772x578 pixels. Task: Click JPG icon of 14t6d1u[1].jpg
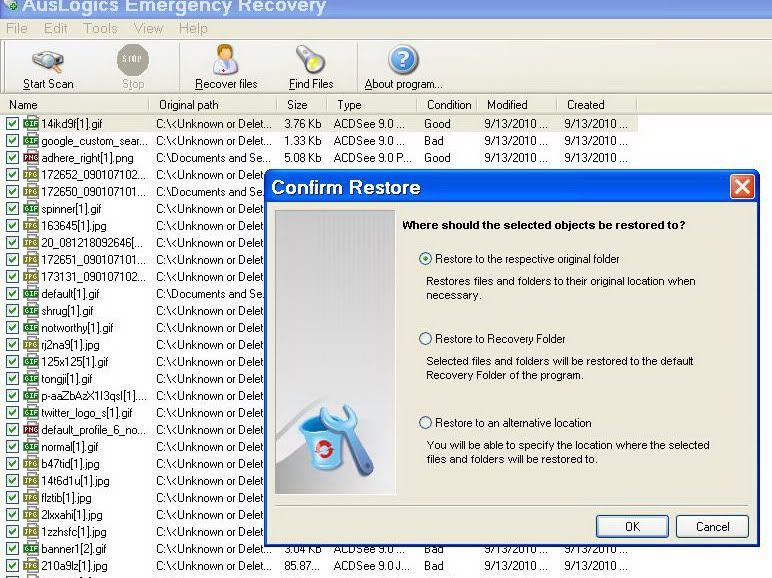(x=31, y=481)
